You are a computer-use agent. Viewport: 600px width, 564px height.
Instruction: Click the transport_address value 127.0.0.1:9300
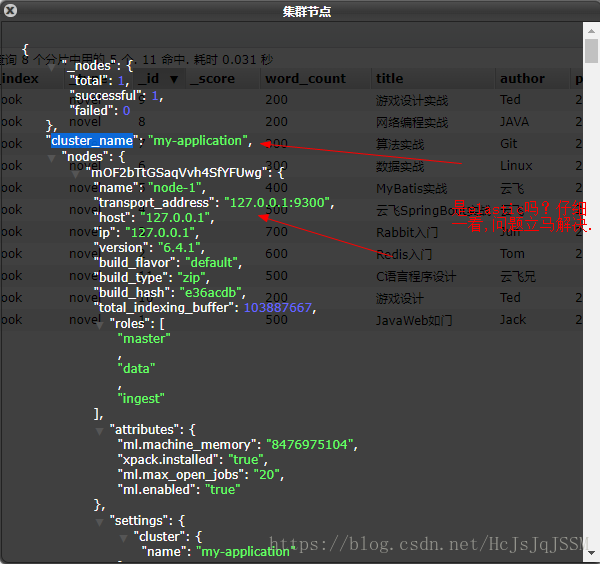277,202
